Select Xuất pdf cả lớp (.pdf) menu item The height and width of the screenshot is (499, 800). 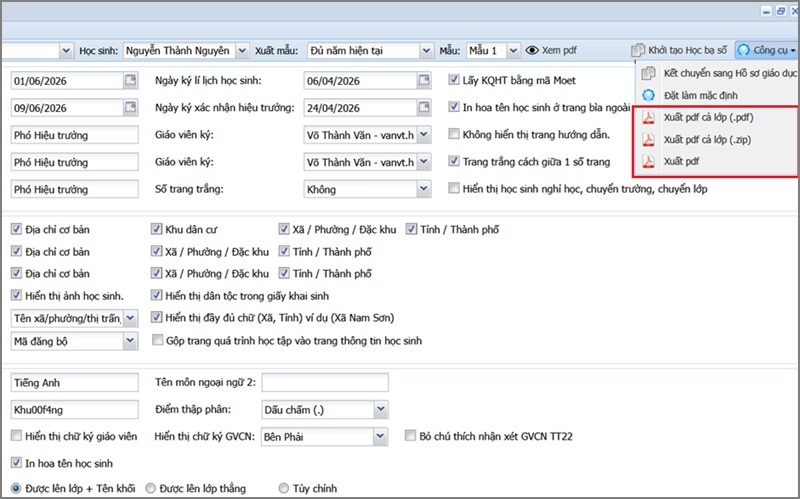[x=718, y=117]
